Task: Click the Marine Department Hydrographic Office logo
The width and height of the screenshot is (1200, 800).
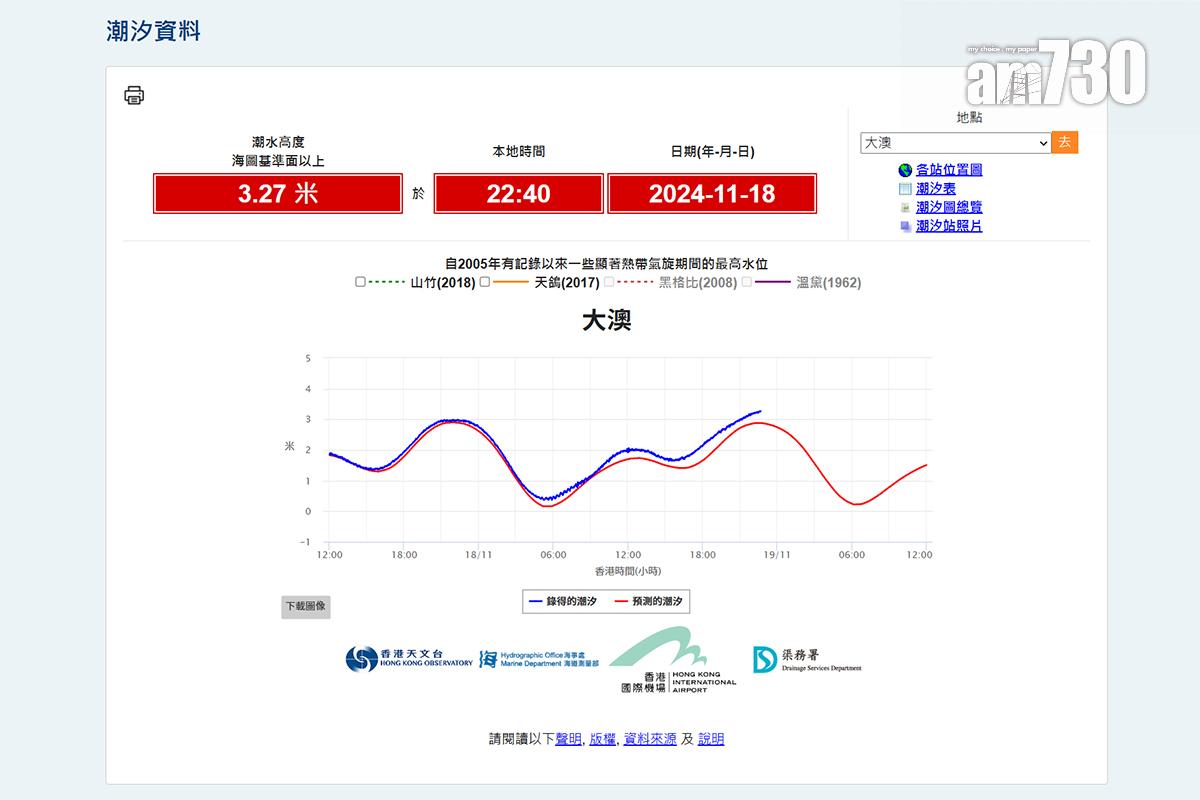Action: pos(540,658)
